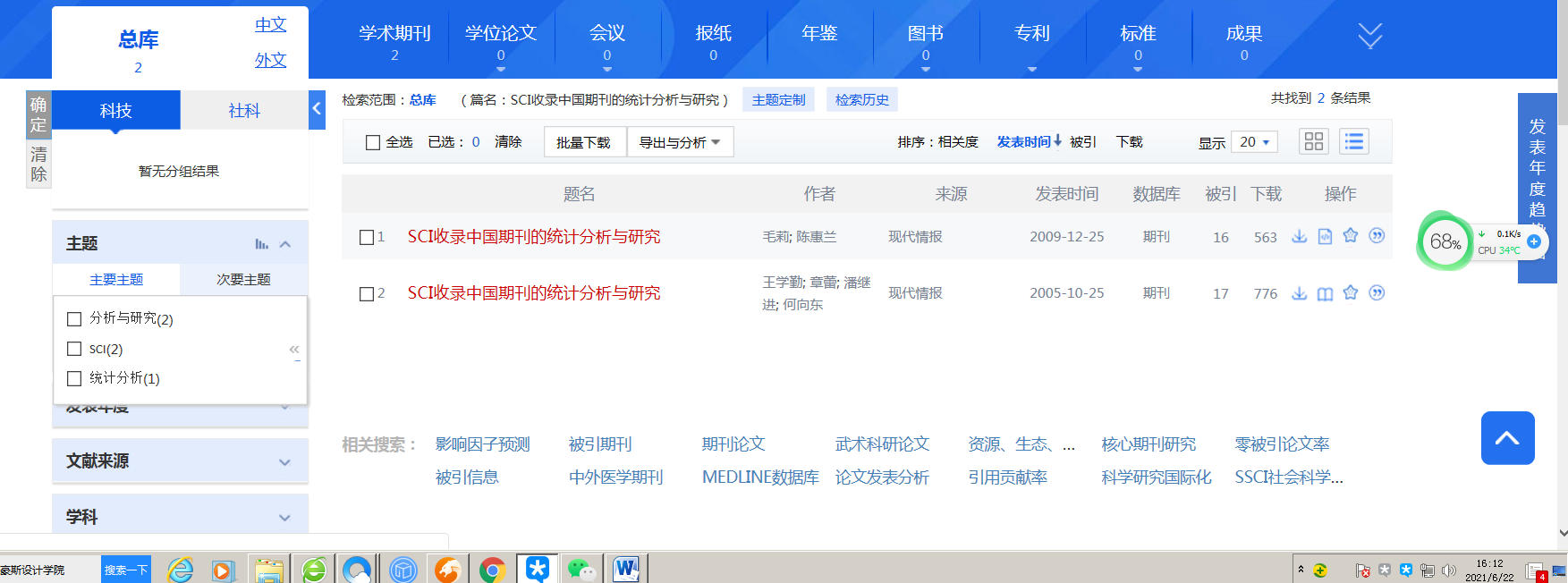Collapse the left sidebar with the arrow tab

click(x=317, y=109)
